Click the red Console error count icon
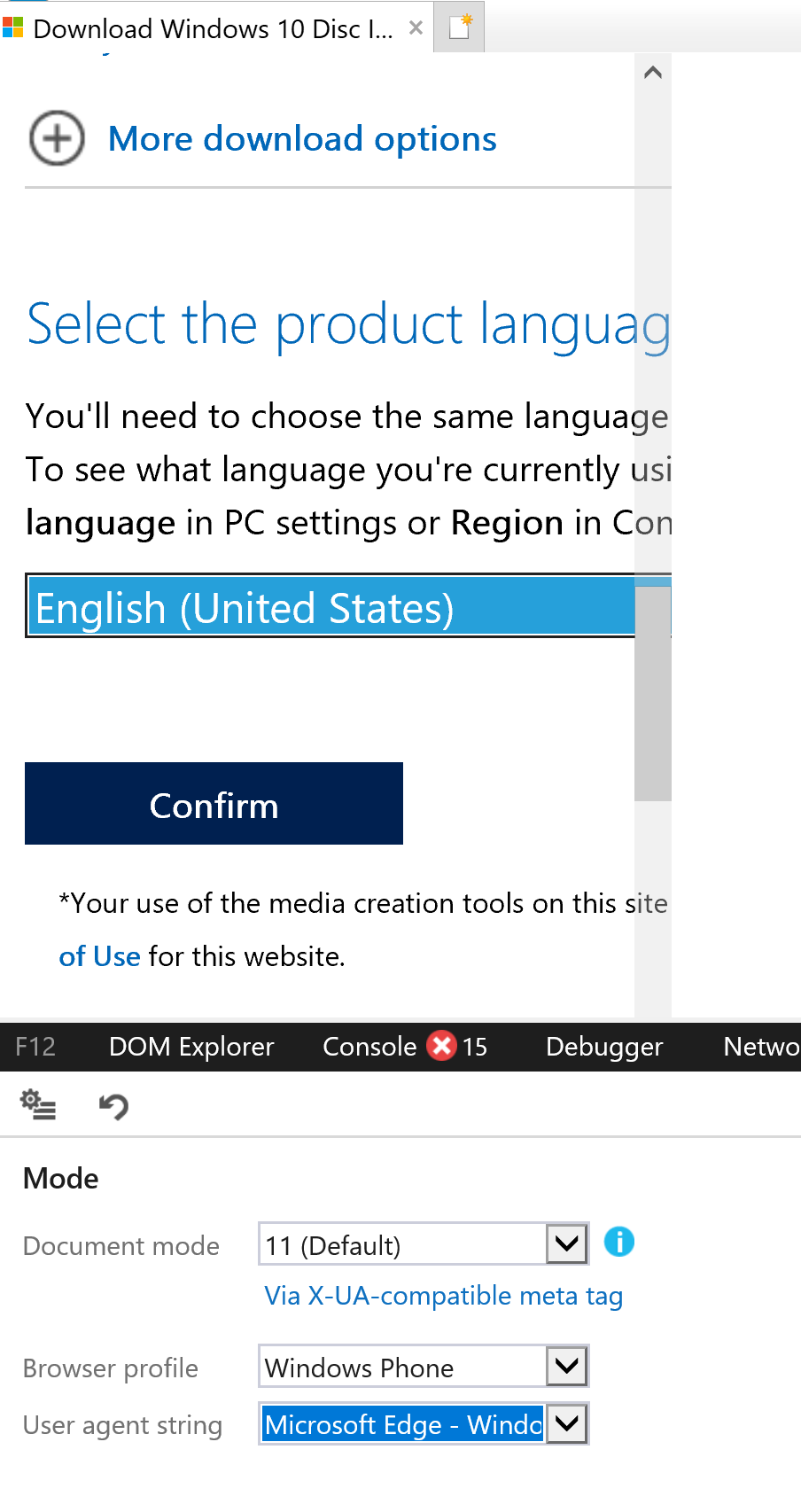The image size is (801, 1512). [x=441, y=1046]
